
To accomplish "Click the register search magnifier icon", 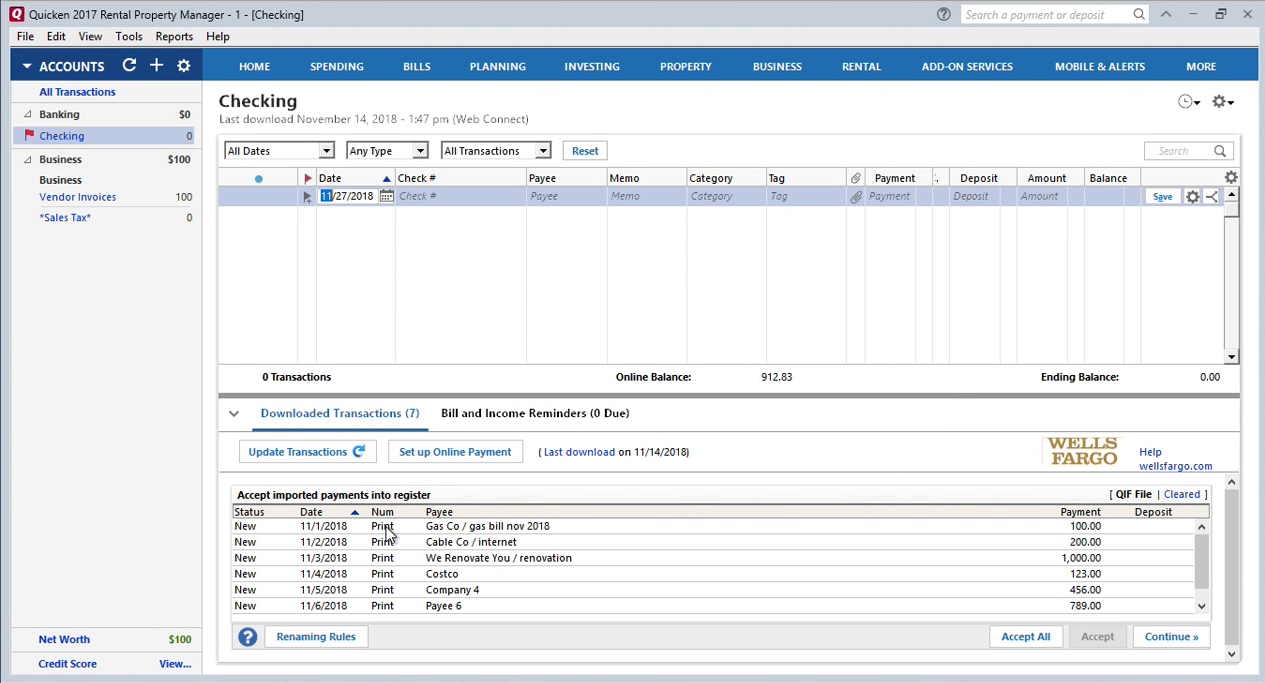I will point(1220,151).
